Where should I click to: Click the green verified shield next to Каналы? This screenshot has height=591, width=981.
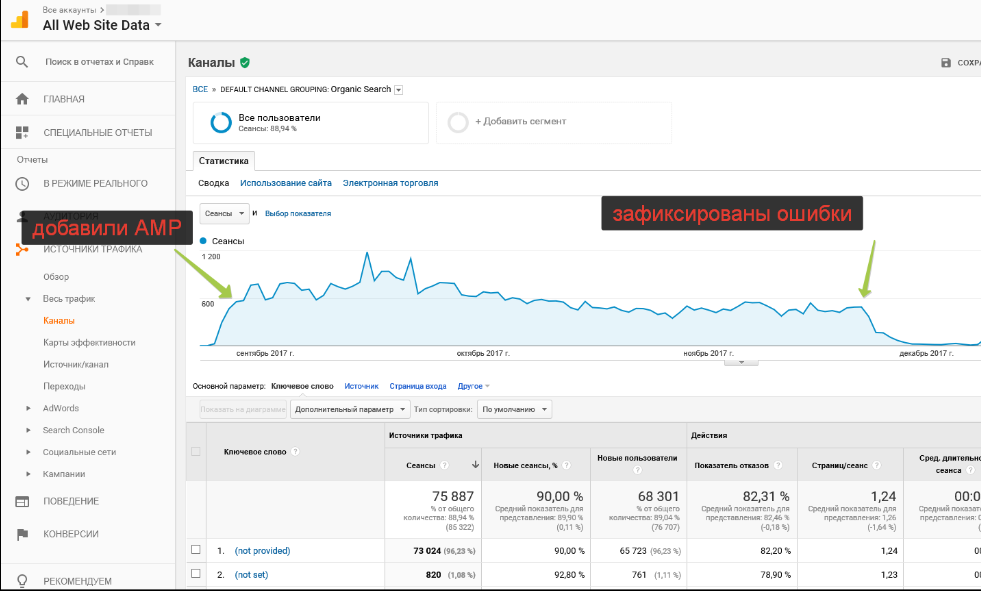pyautogui.click(x=245, y=63)
